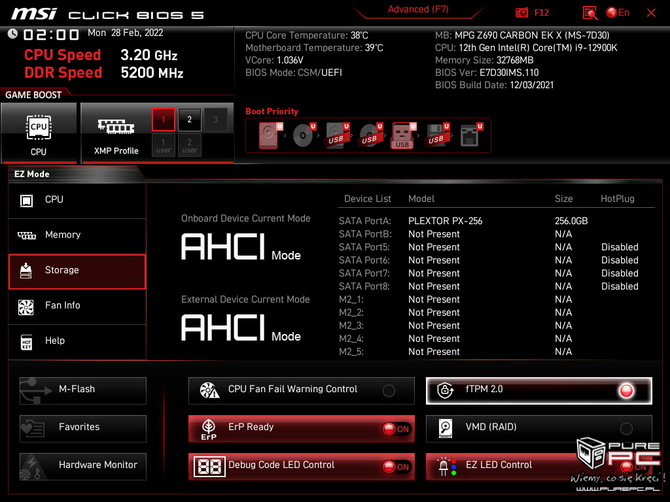The height and width of the screenshot is (502, 670).
Task: Click the SATA PortA: device row label
Action: click(365, 221)
